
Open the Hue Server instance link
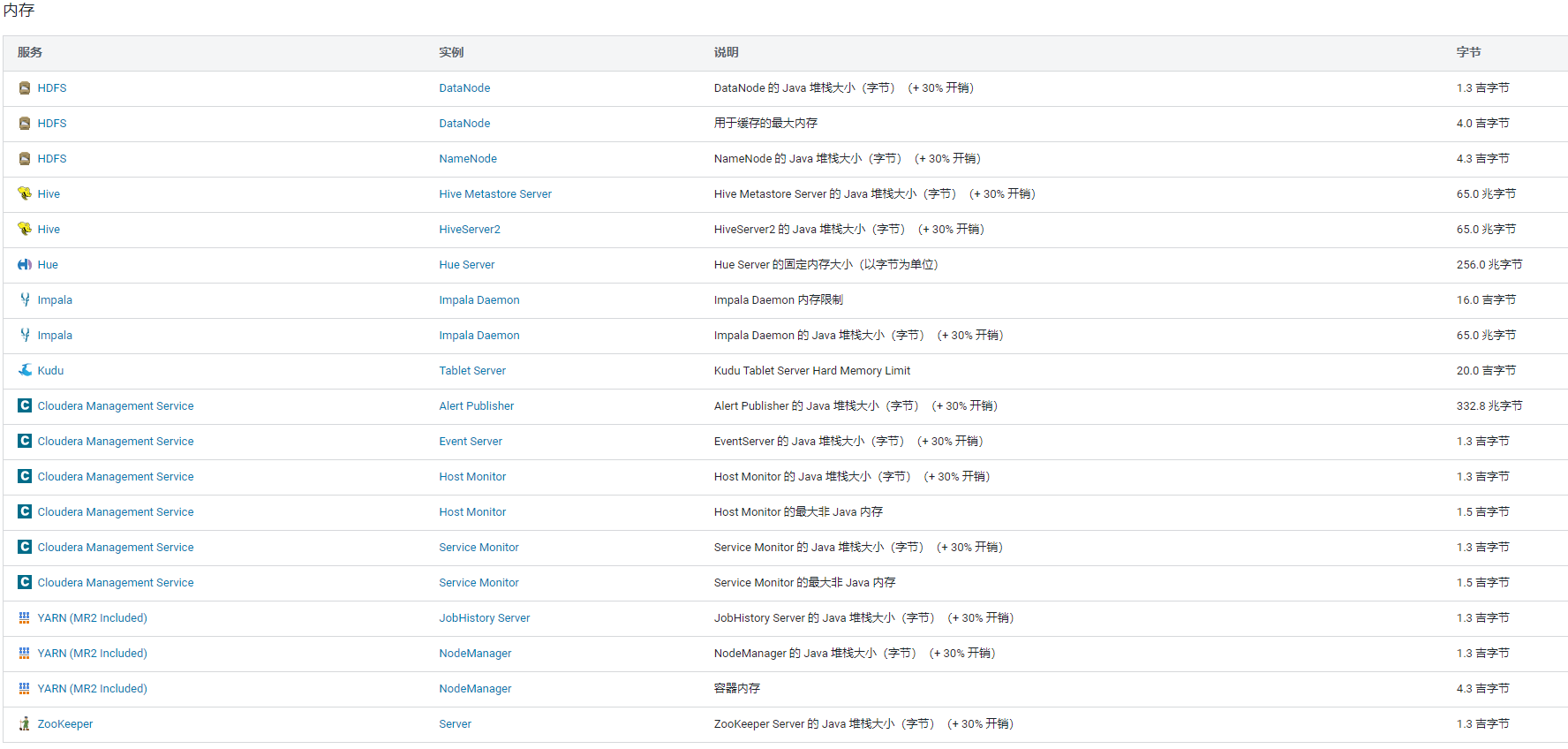[x=467, y=265]
